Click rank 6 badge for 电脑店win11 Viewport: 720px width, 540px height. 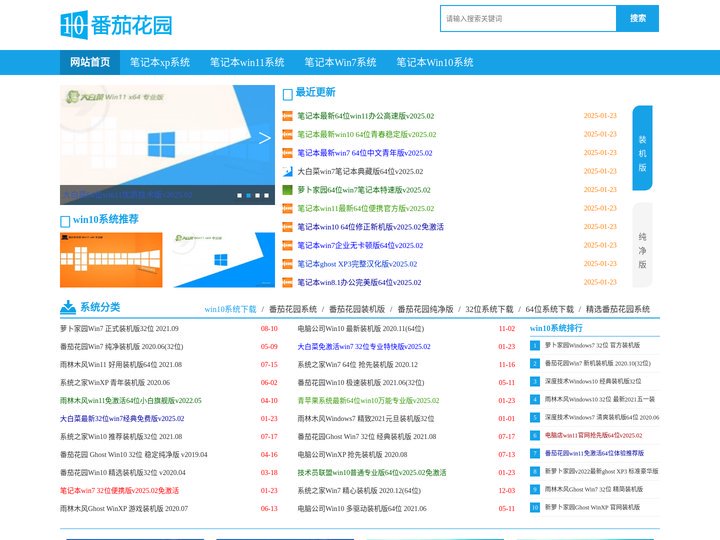pyautogui.click(x=535, y=435)
